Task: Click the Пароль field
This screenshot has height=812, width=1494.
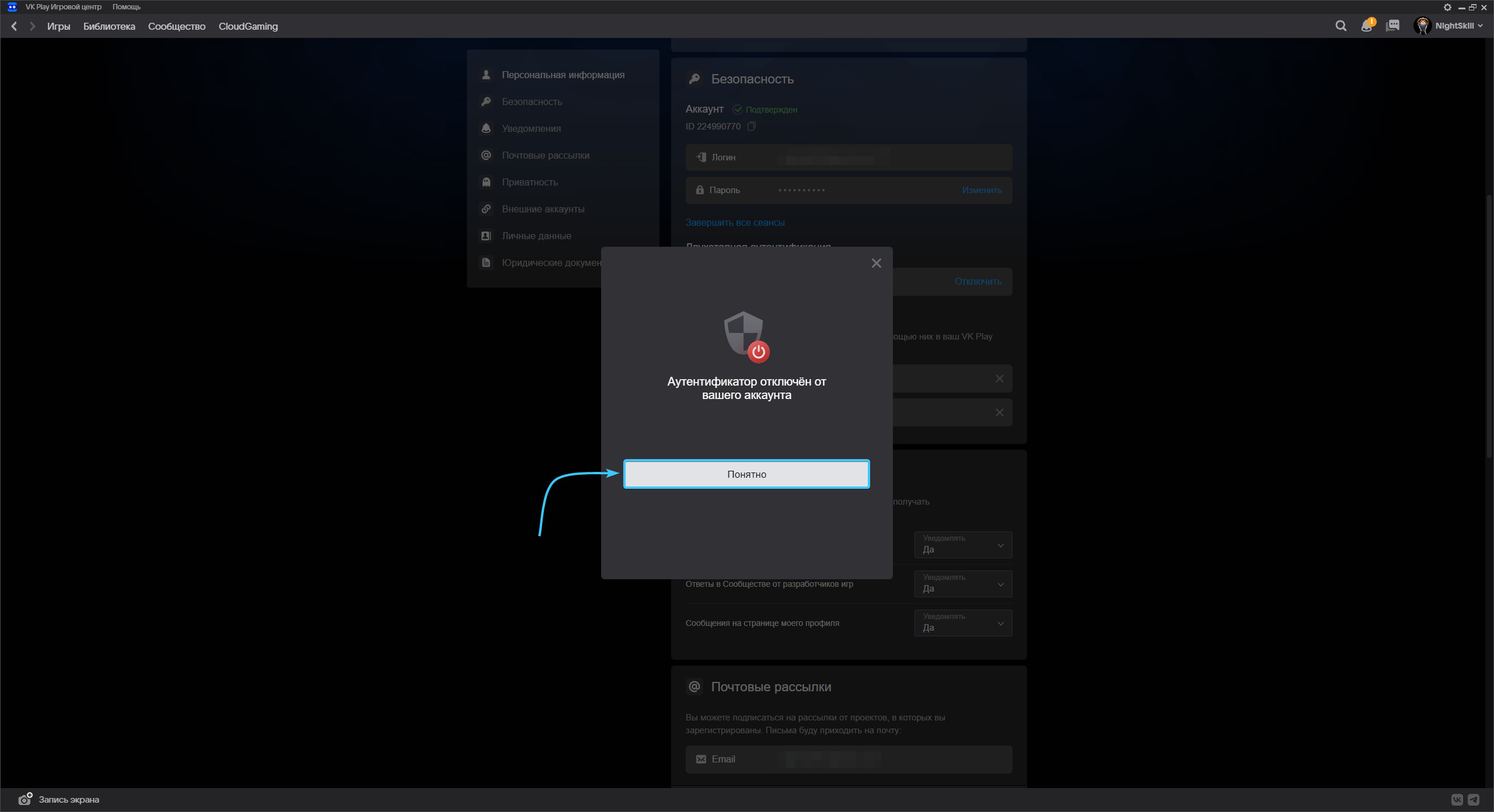Action: click(849, 190)
